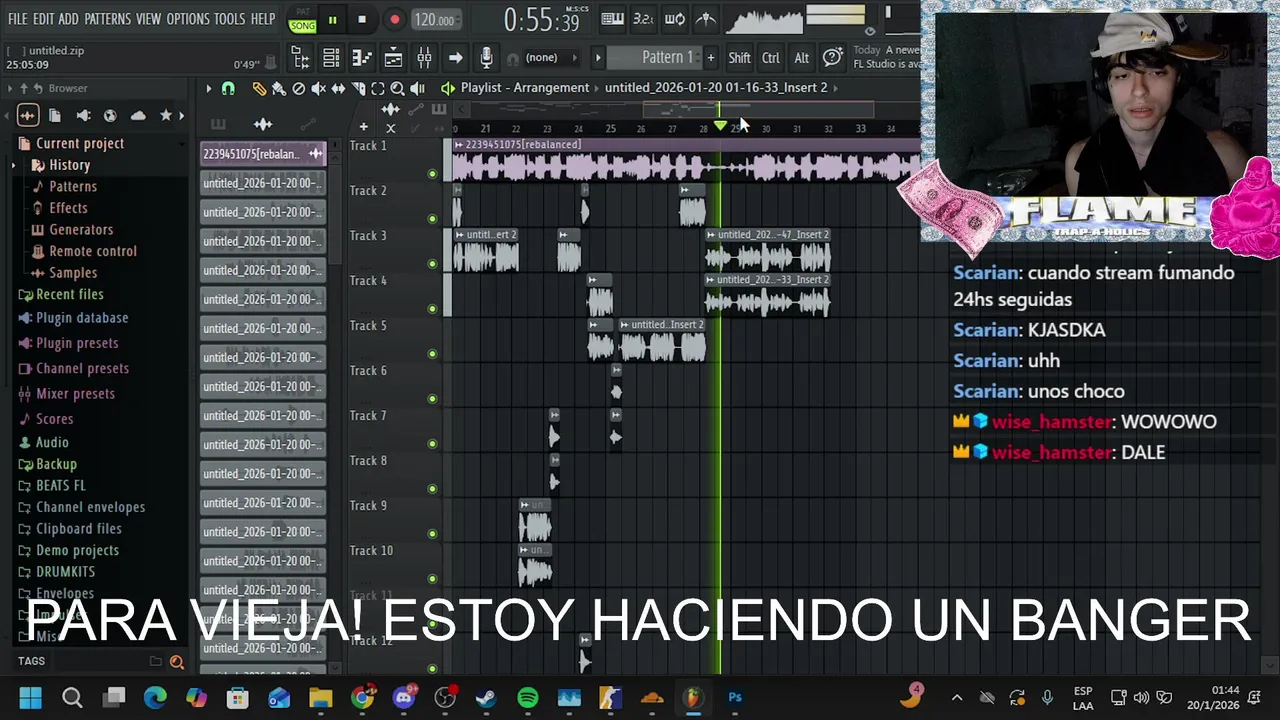The image size is (1280, 720).
Task: Choose the Select tool in playlist toolbar
Action: coord(378,88)
